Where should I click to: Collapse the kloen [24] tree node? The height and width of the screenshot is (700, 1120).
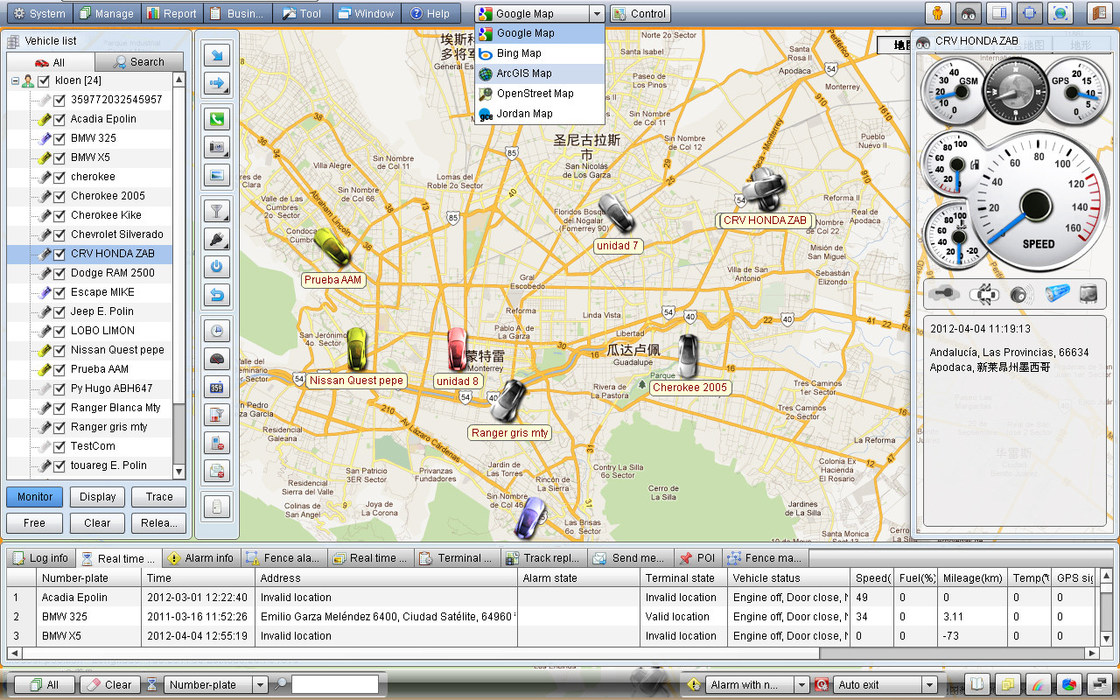click(14, 81)
